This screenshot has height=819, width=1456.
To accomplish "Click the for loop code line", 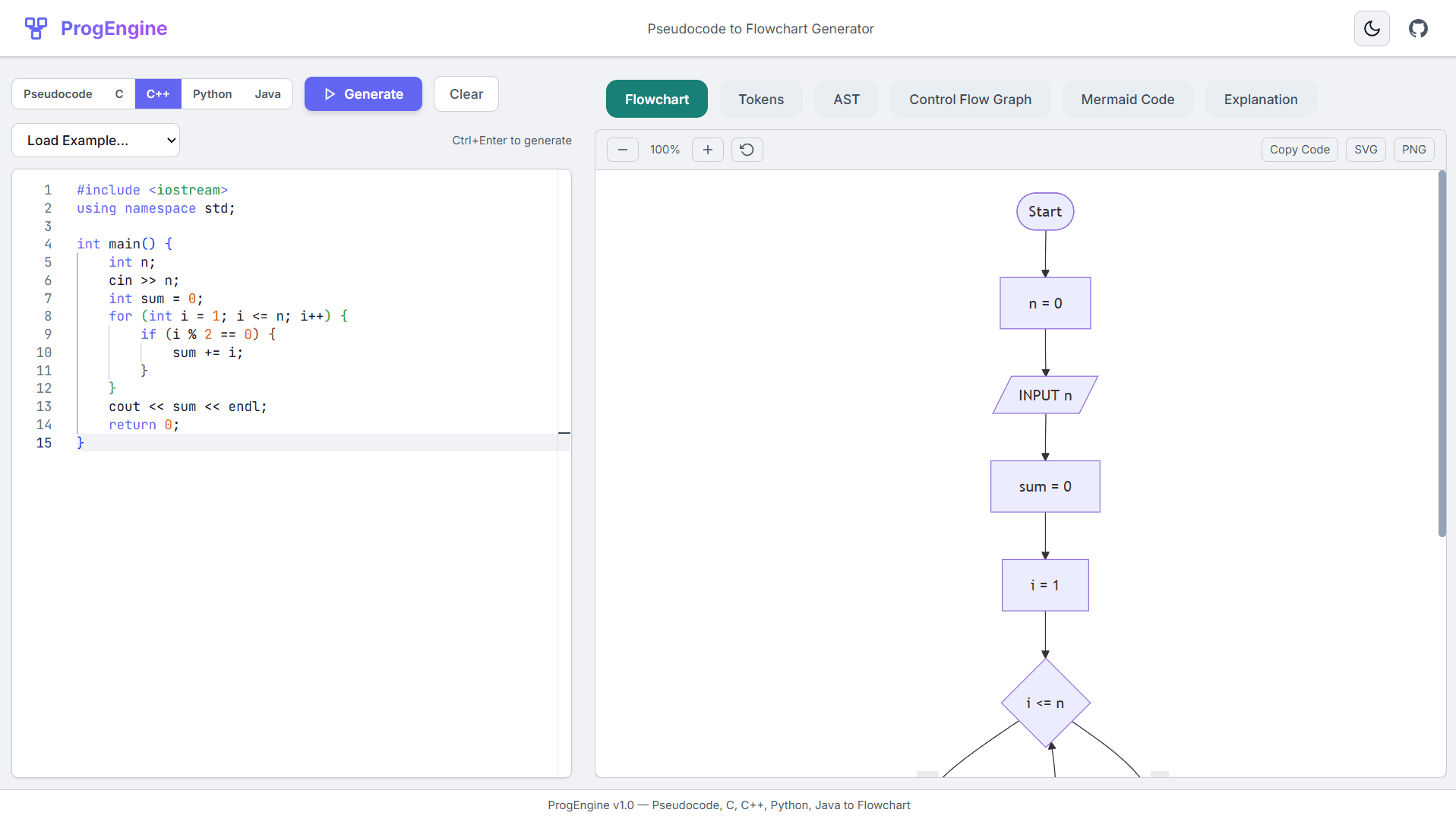I will pyautogui.click(x=228, y=316).
